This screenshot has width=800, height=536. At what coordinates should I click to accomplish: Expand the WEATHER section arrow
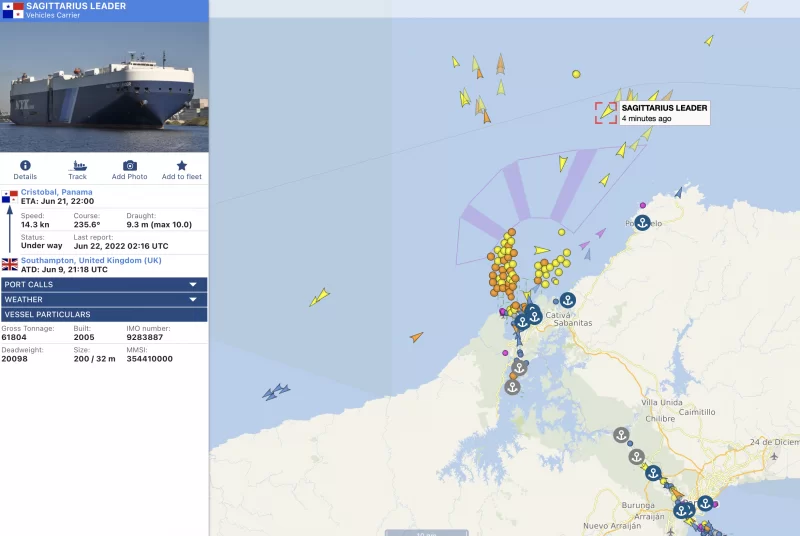coord(193,299)
